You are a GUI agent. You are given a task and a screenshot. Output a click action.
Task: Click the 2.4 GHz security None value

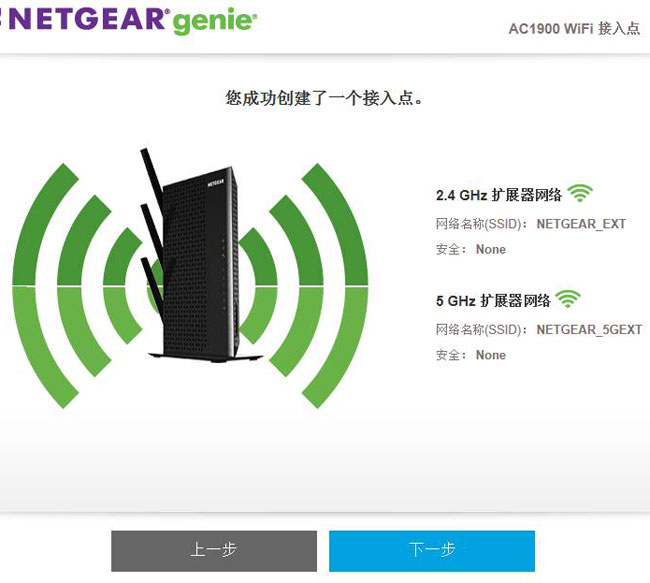[491, 249]
